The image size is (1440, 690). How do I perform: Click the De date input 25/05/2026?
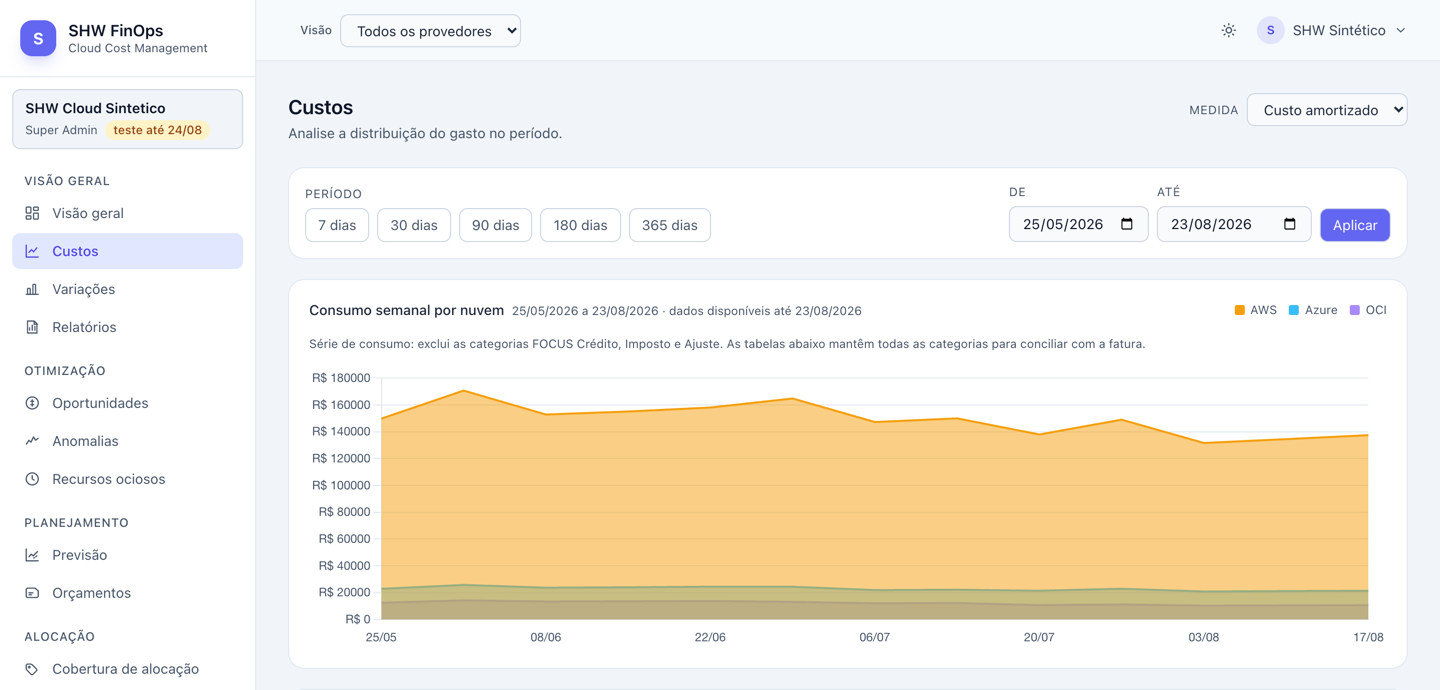coord(1078,224)
